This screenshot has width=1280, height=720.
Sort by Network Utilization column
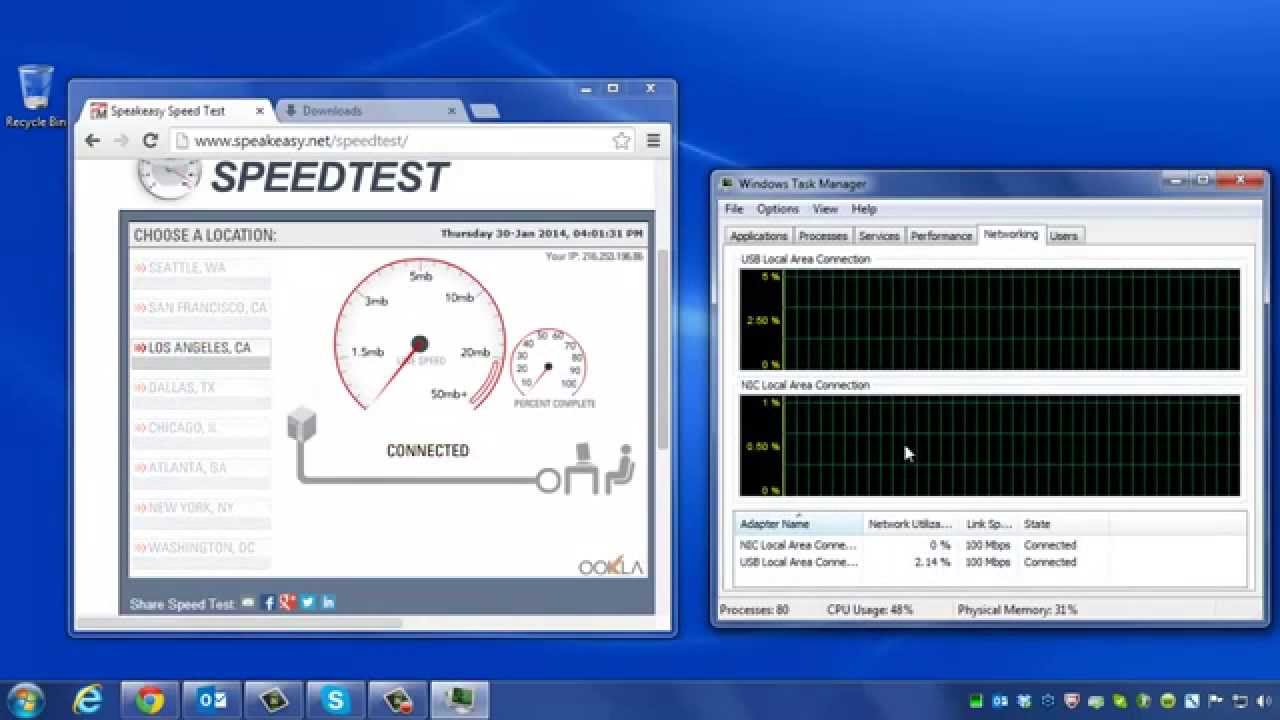pos(913,523)
